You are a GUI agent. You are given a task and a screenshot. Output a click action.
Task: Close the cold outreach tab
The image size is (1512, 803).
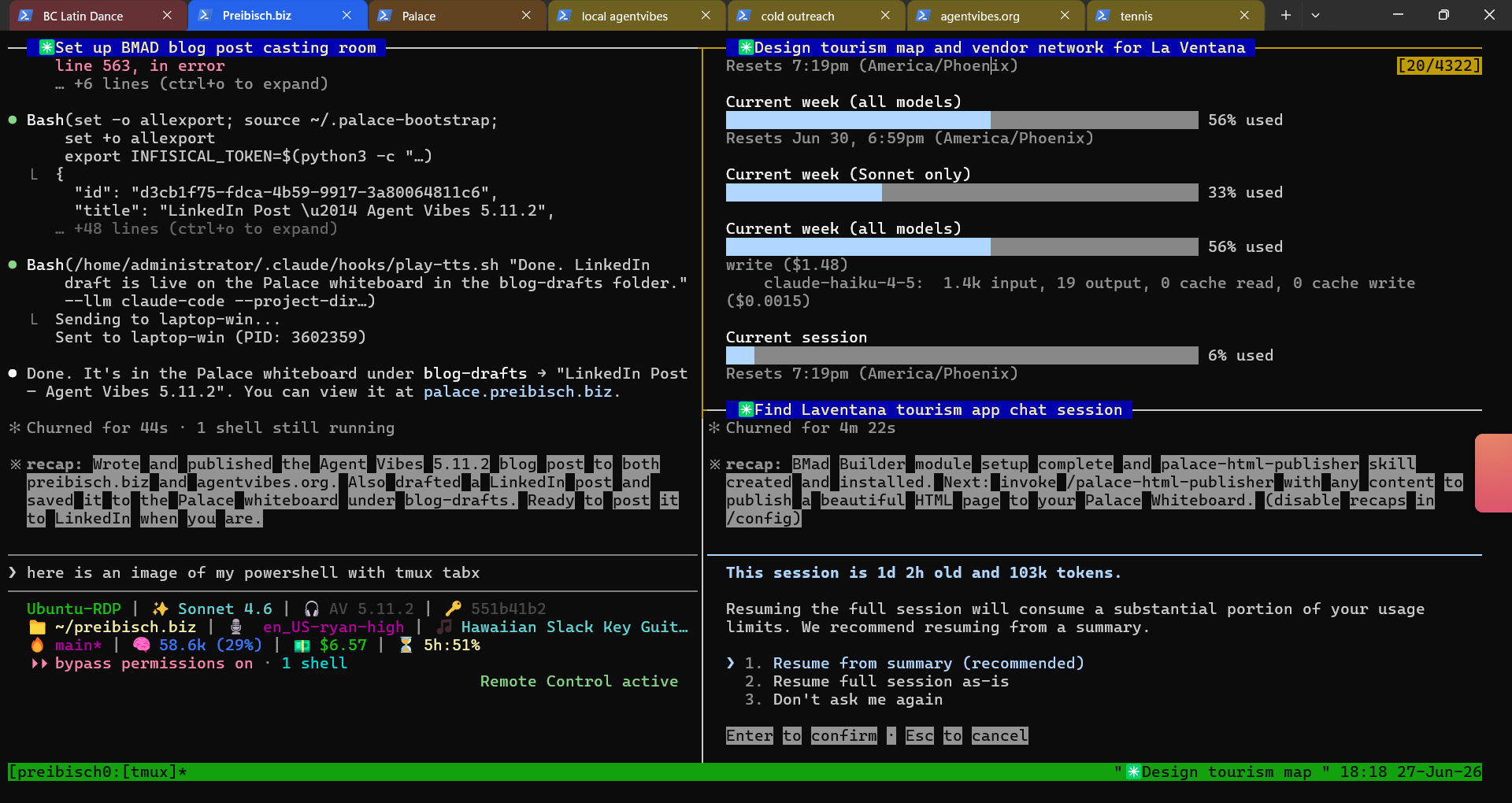(x=885, y=15)
